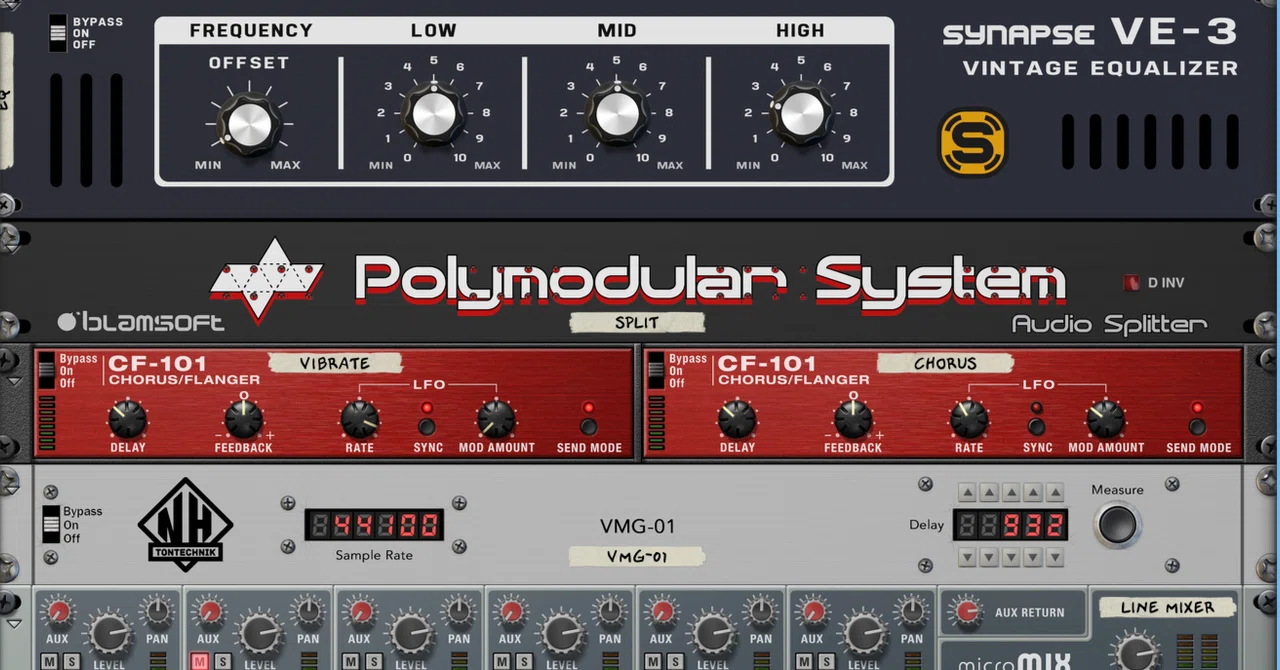
Task: Solo mixer channel 3 with S button
Action: 374,661
